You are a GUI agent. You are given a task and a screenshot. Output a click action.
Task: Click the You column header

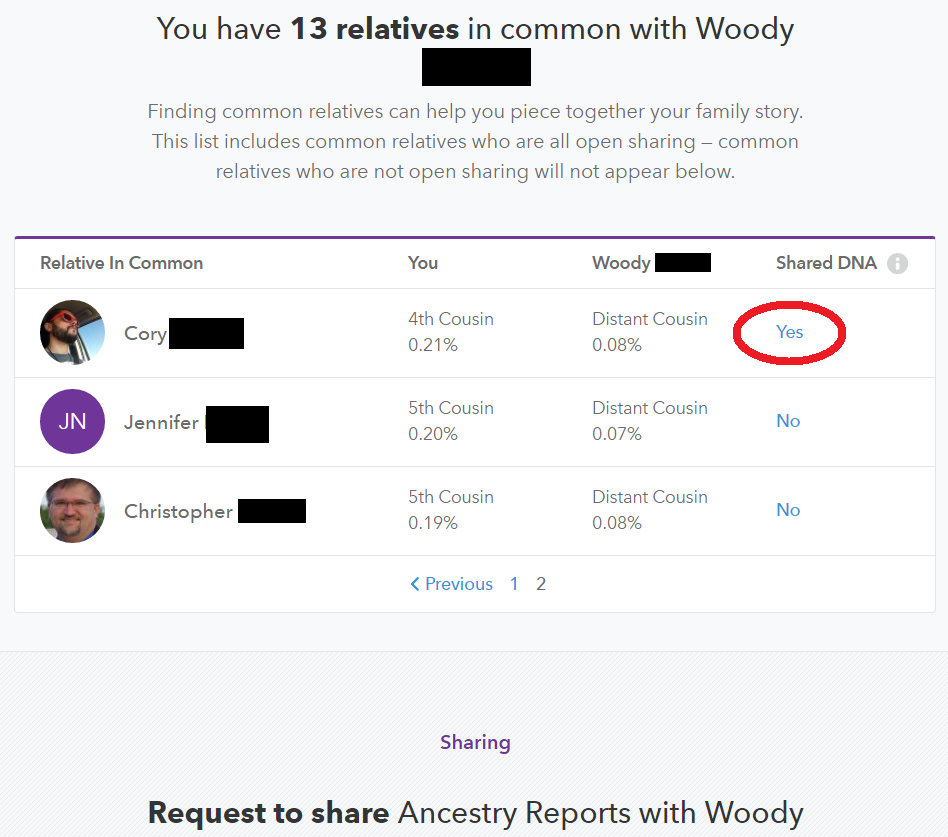[x=423, y=263]
